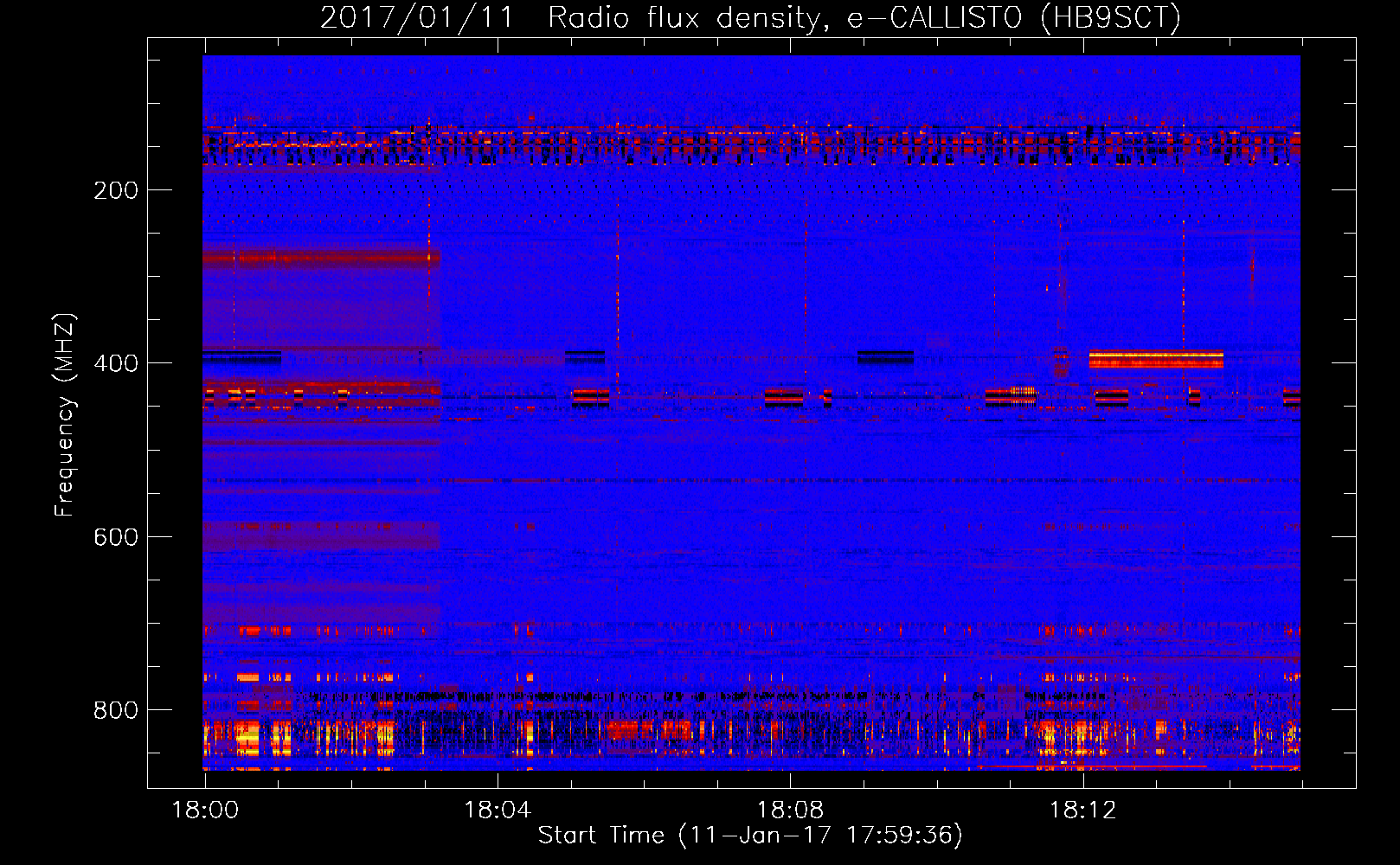Image resolution: width=1400 pixels, height=865 pixels.
Task: Click the '18:04' time tick label
Action: click(x=498, y=810)
